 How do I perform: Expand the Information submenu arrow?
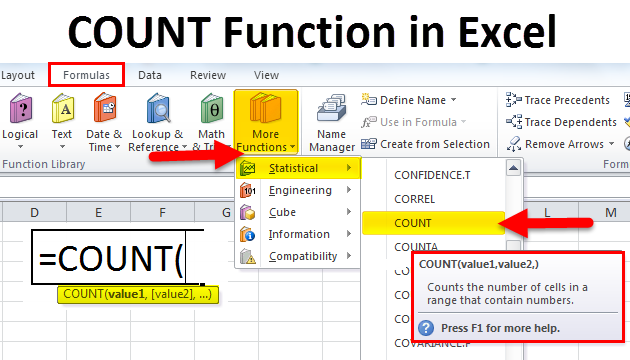tap(349, 234)
